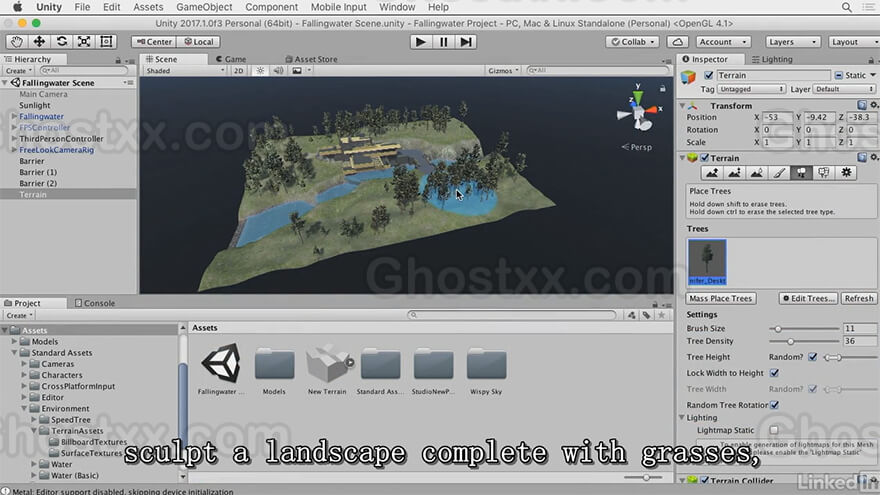Viewport: 880px width, 495px height.
Task: Select the Rect transform tool
Action: coord(106,42)
